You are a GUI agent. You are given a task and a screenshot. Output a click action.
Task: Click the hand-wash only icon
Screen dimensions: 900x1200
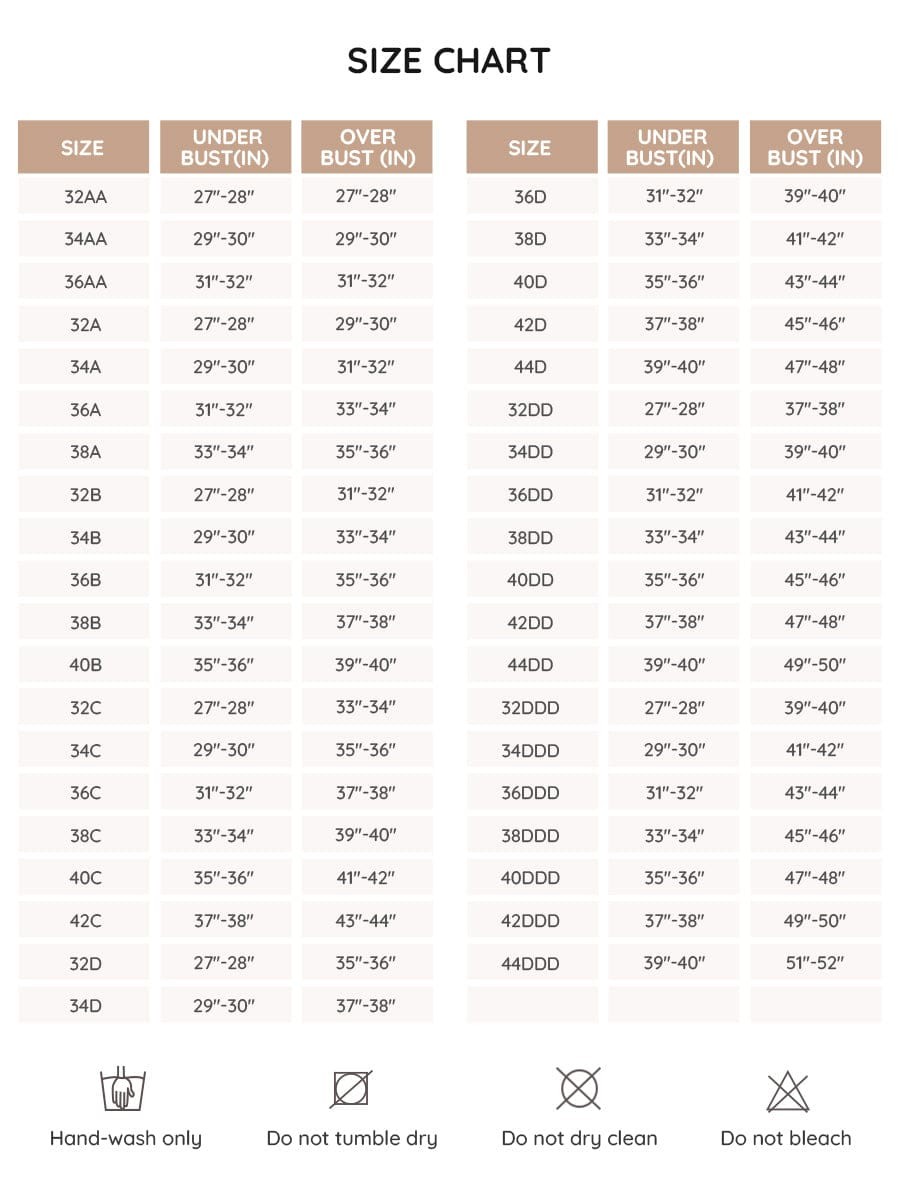tap(117, 1088)
